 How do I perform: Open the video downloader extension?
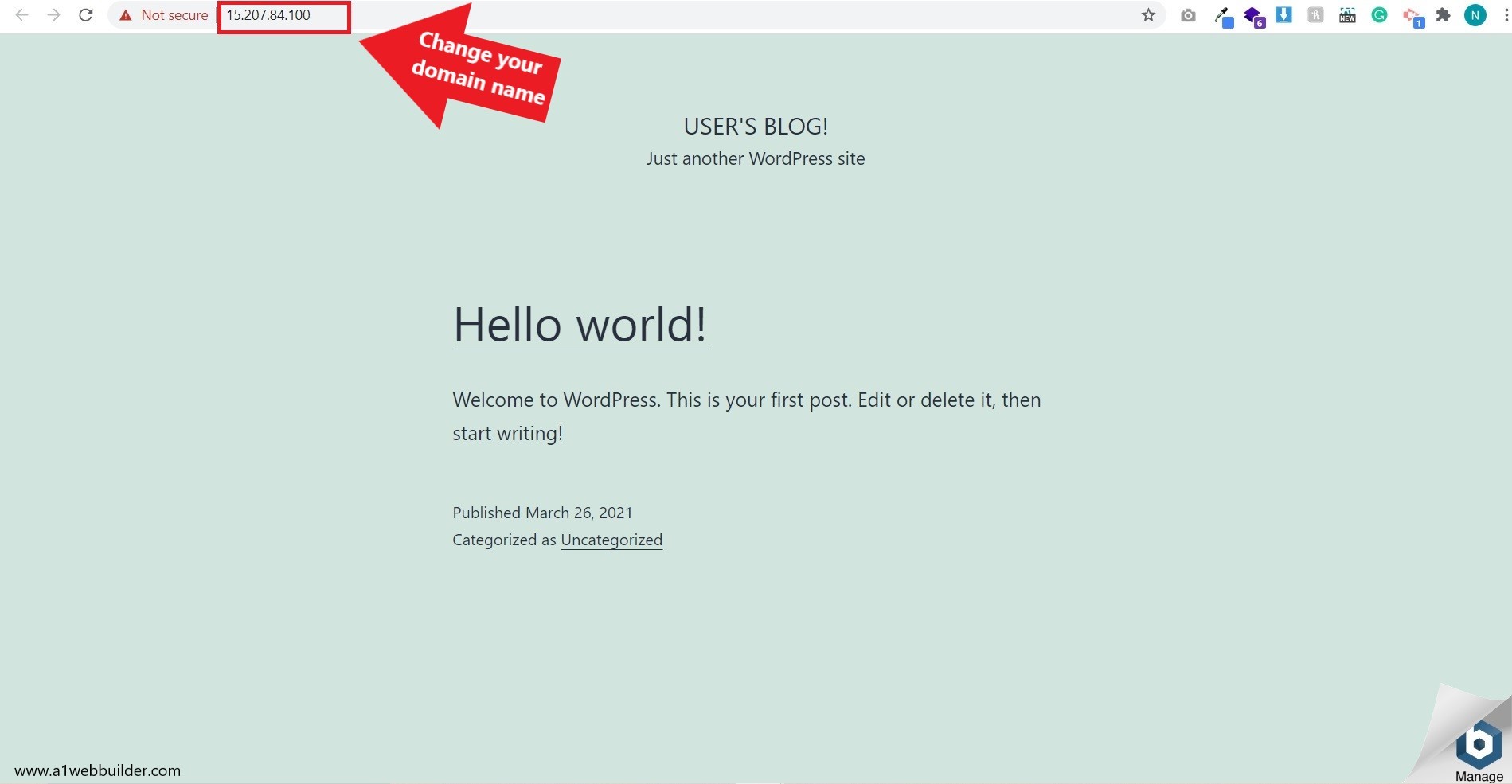1283,14
